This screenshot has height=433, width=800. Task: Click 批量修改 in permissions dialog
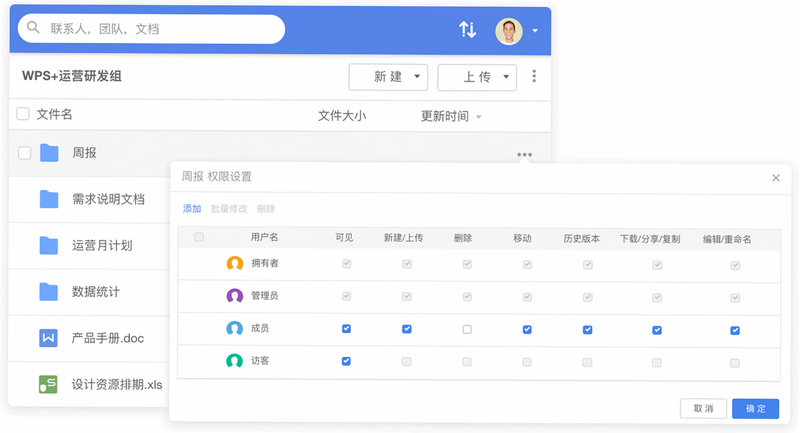tap(229, 209)
